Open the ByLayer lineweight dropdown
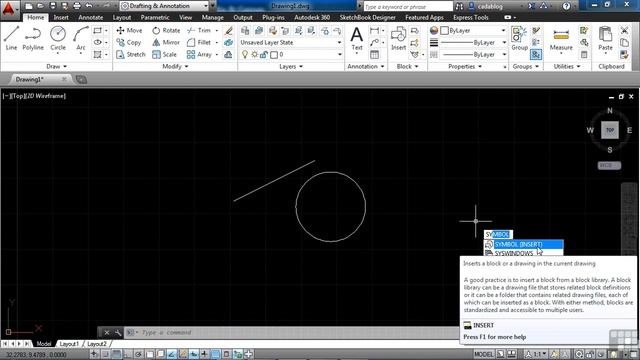The height and width of the screenshot is (360, 640). tap(473, 42)
